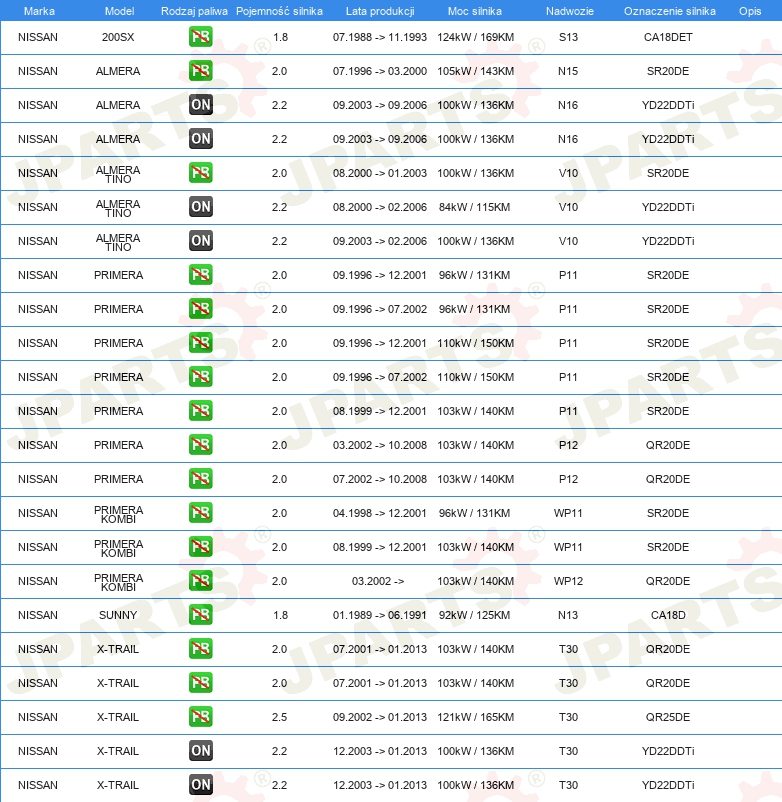782x802 pixels.
Task: Select the 09.2002 -> 01.2013 production cell
Action: (379, 717)
